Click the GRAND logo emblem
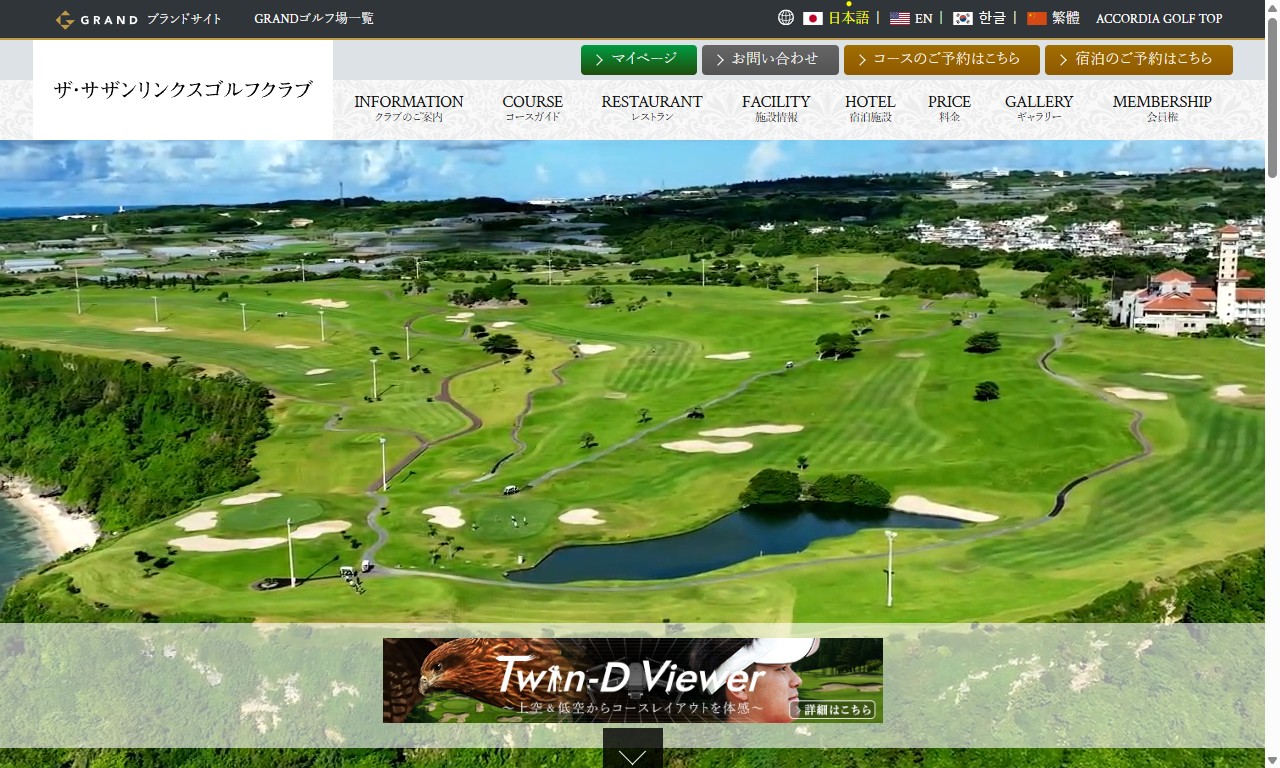Viewport: 1280px width, 768px height. pos(65,19)
